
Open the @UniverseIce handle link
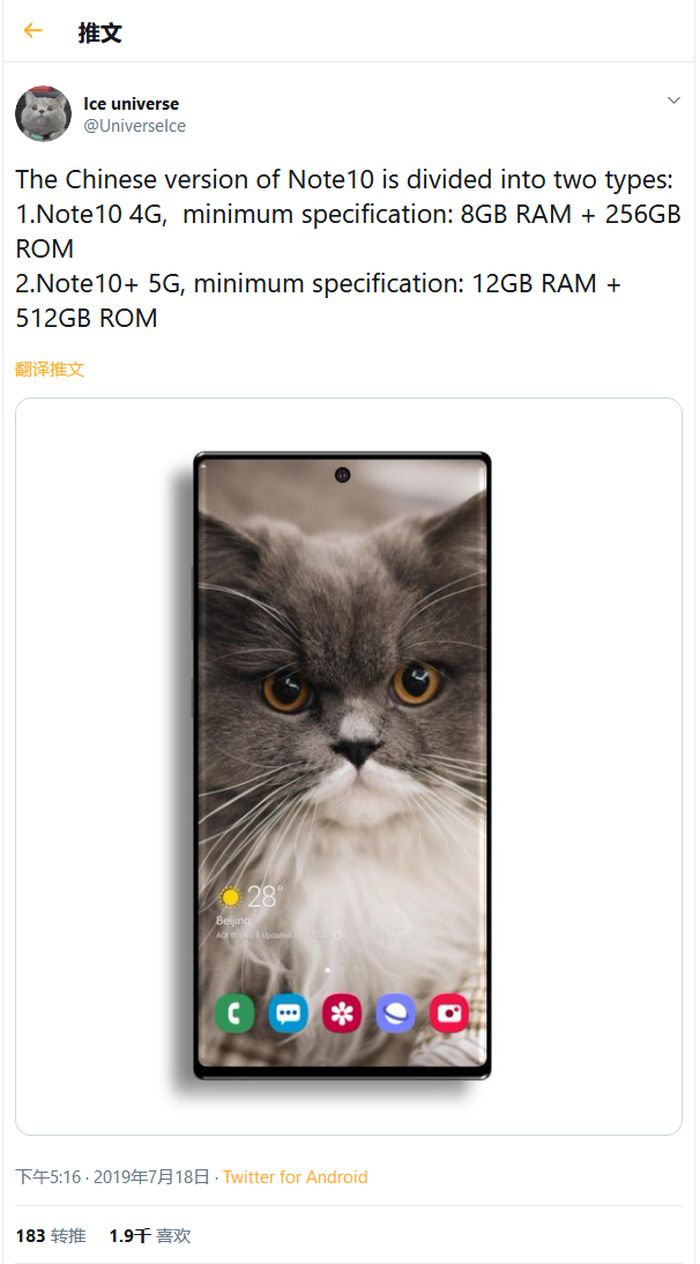coord(134,126)
